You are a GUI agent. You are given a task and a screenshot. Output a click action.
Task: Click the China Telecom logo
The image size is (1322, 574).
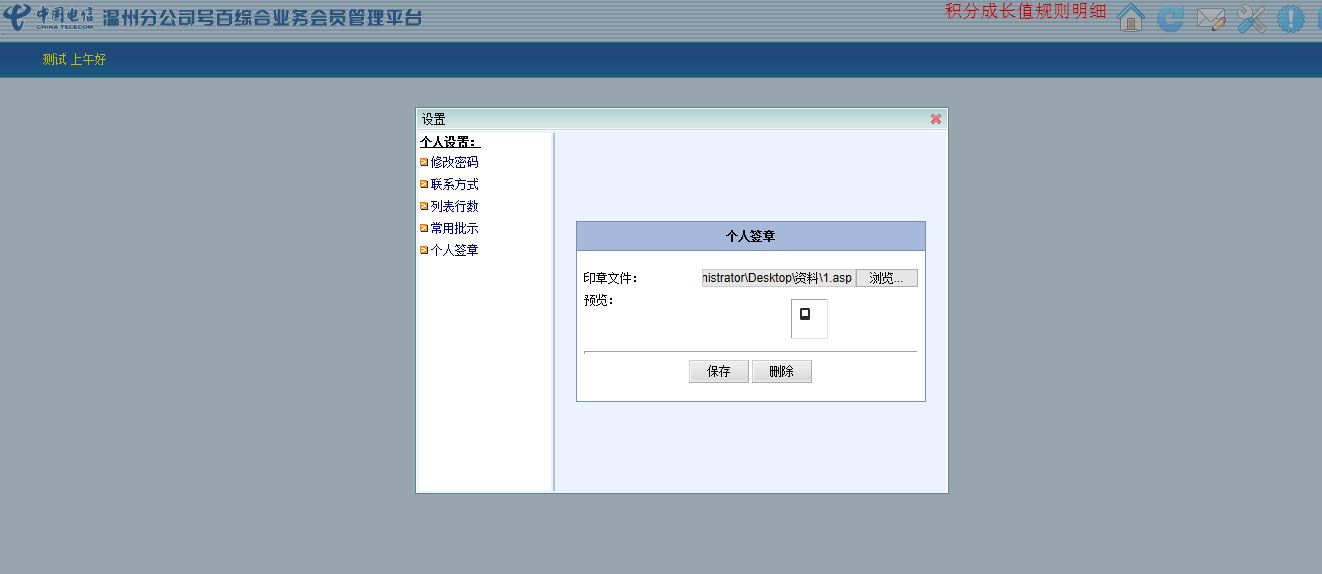(x=49, y=17)
